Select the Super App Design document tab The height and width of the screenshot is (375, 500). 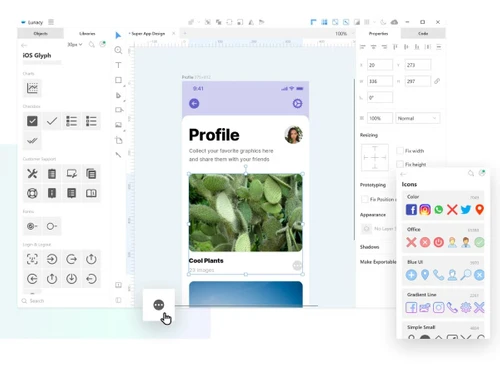click(x=149, y=34)
